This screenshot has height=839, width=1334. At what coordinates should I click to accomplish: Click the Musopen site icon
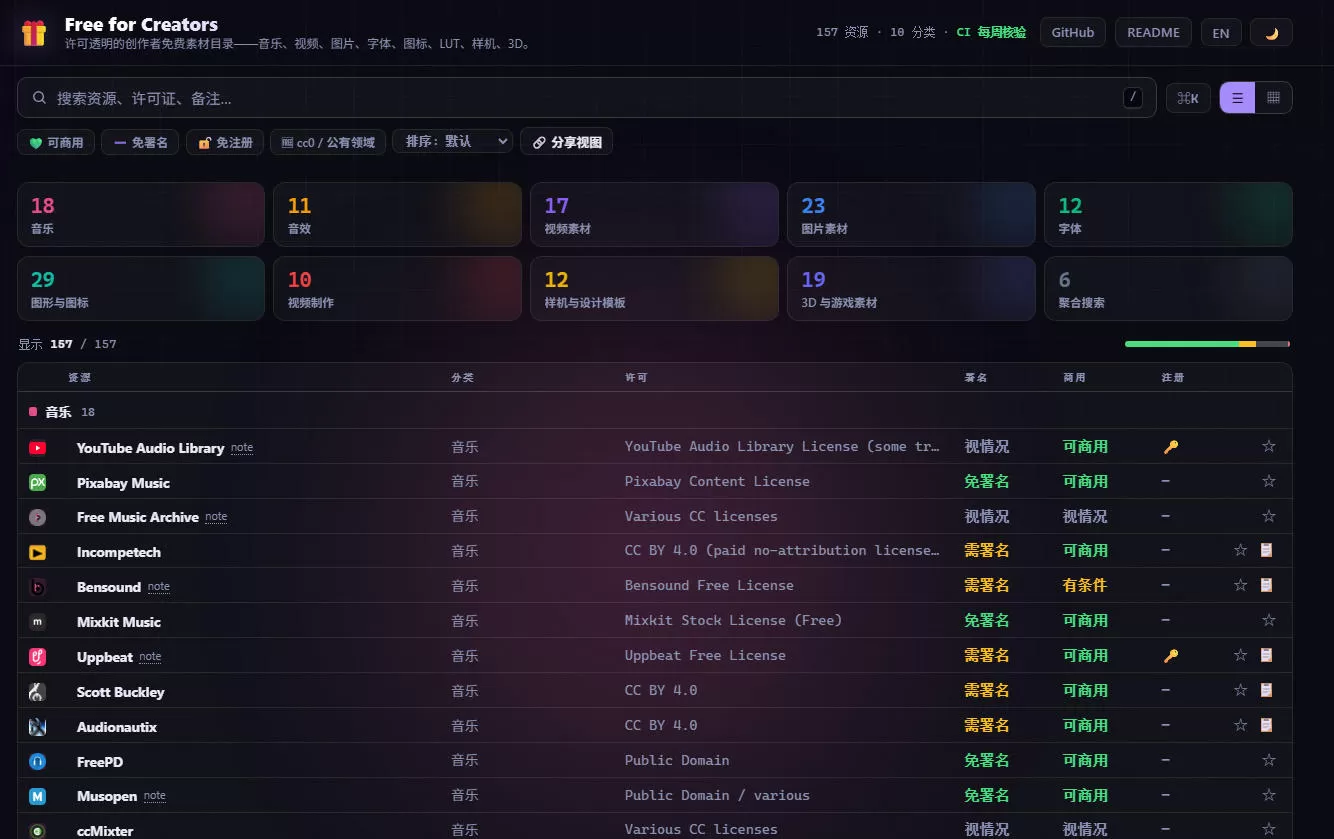[x=38, y=796]
